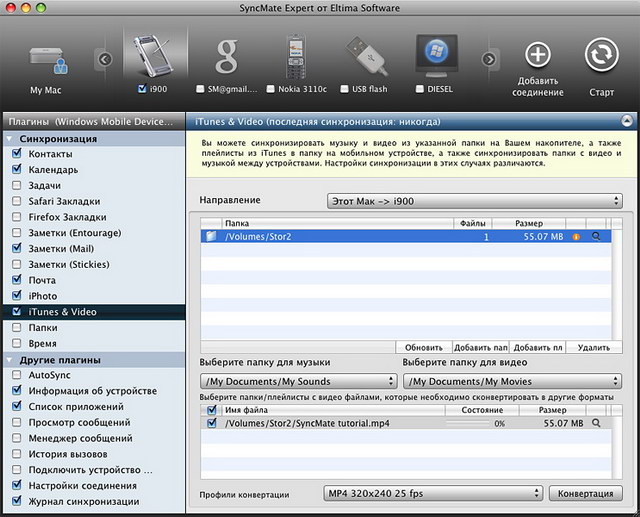Select the /Volumes/Stor2 folder row

[x=406, y=237]
